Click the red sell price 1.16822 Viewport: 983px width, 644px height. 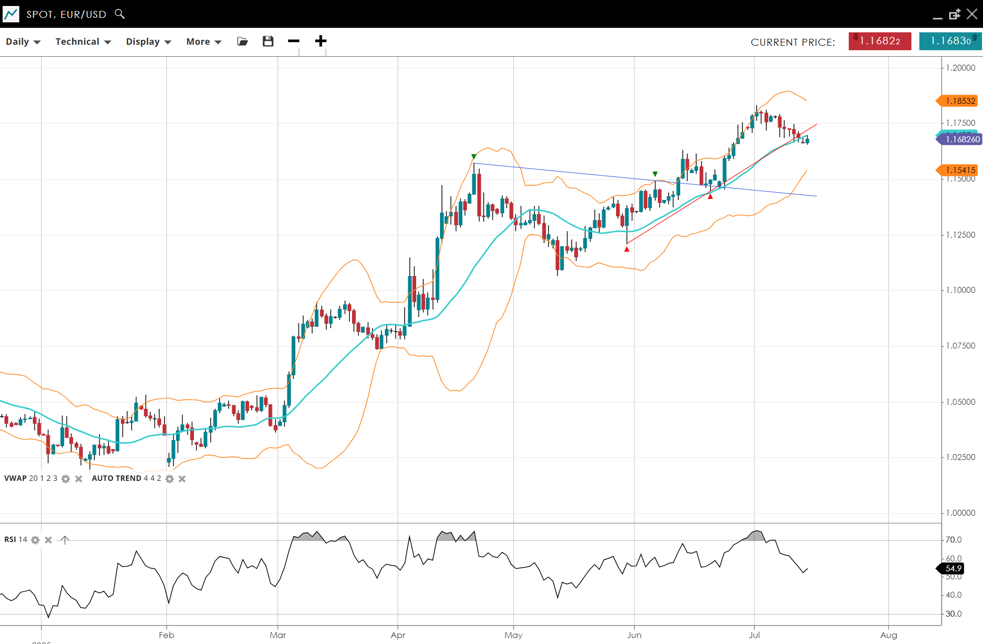(879, 41)
